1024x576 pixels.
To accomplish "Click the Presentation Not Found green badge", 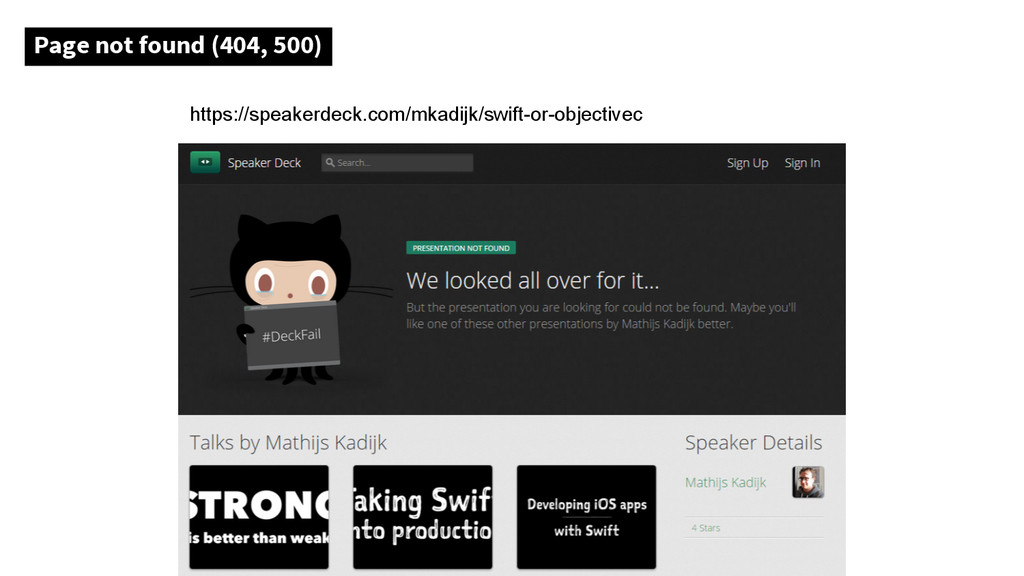I will point(461,248).
